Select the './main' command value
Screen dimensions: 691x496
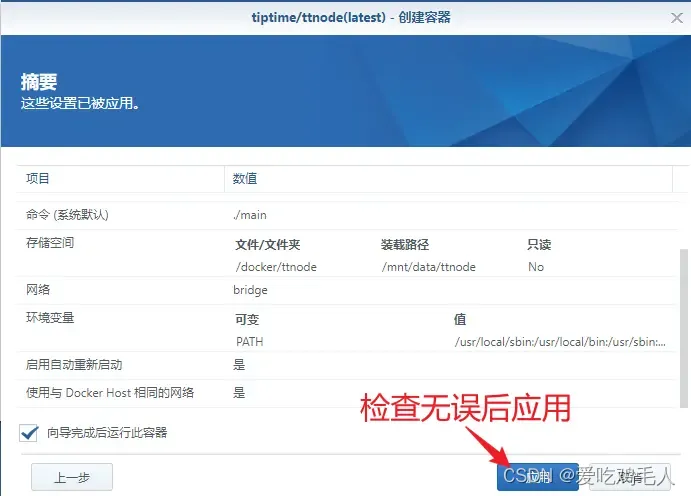[250, 215]
